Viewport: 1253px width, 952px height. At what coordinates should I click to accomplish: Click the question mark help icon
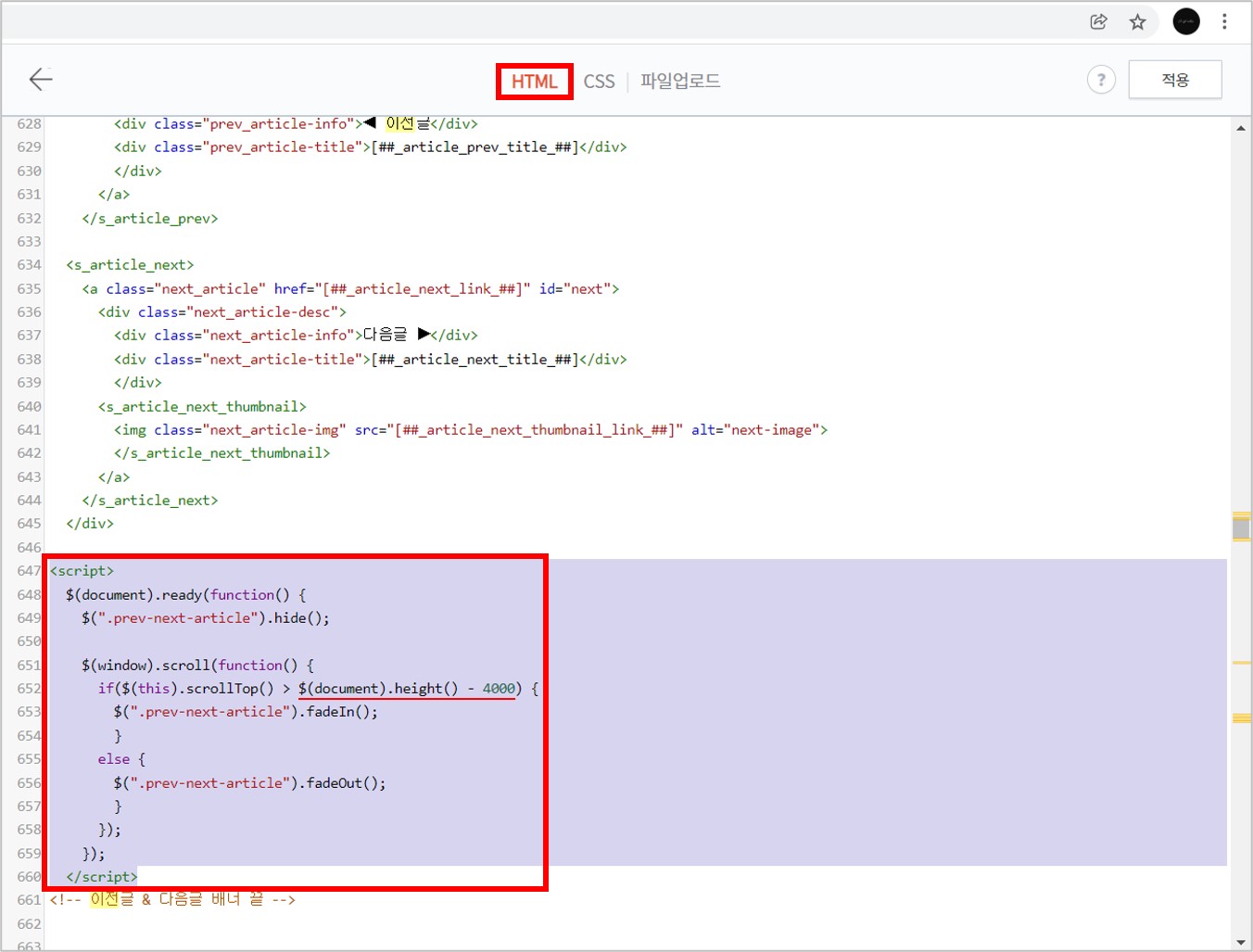pos(1101,80)
